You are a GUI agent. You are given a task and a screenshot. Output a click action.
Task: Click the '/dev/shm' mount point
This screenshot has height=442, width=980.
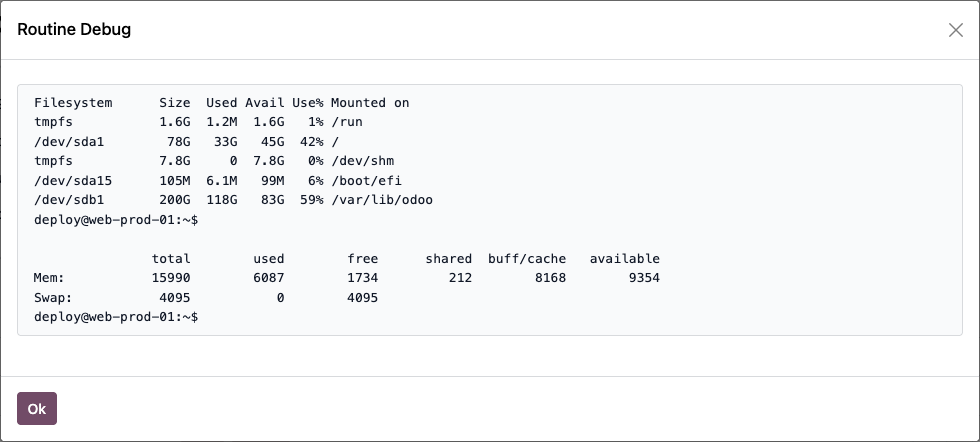coord(362,161)
